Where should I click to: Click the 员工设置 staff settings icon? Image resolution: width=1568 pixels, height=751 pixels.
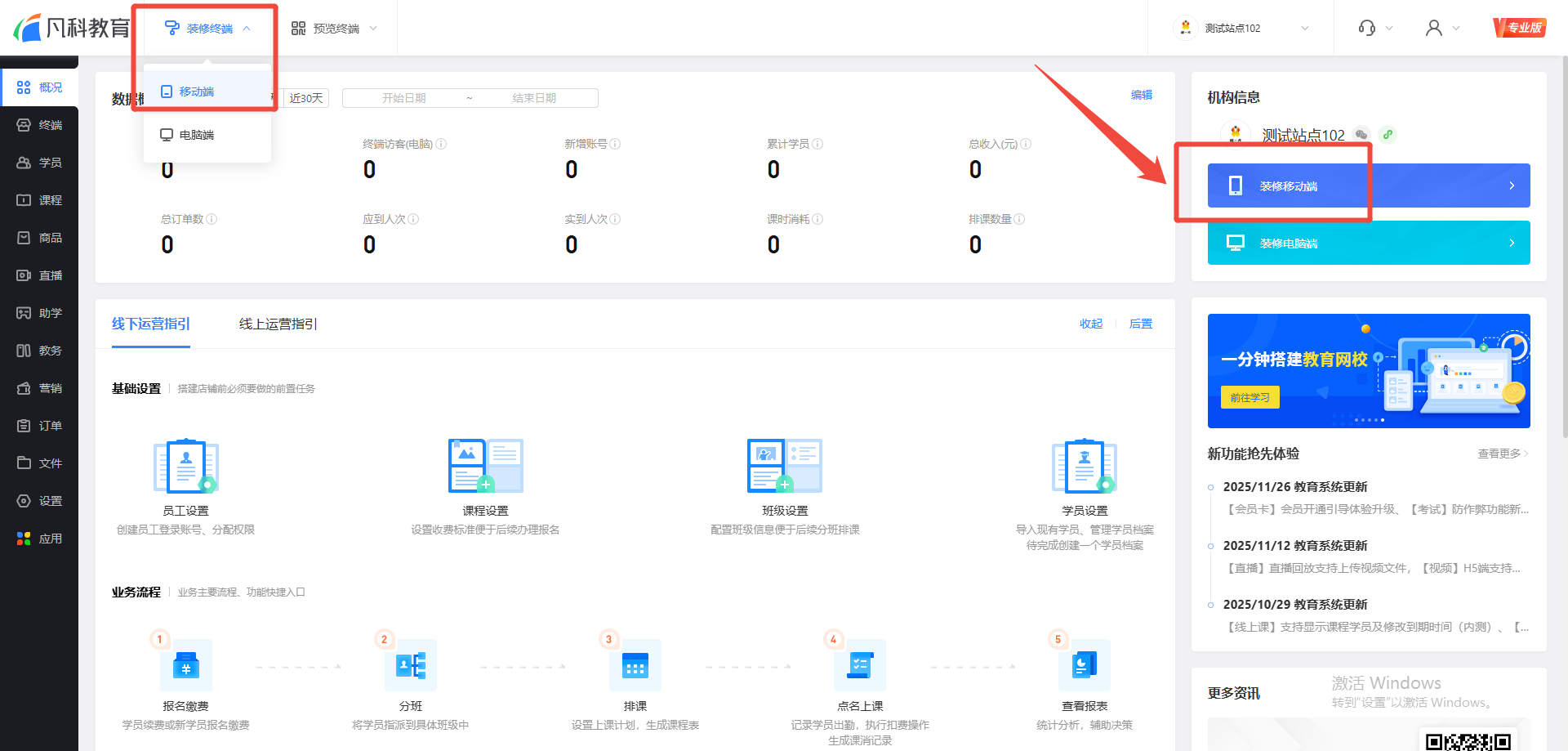pyautogui.click(x=185, y=466)
